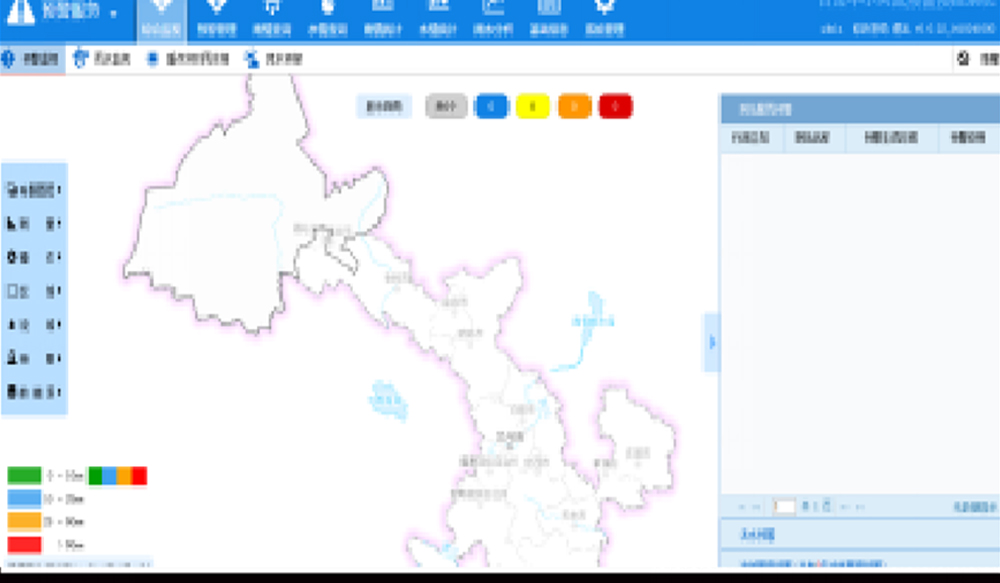Viewport: 1000px width, 583px height.
Task: Click the page number input in right panel
Action: coord(784,506)
